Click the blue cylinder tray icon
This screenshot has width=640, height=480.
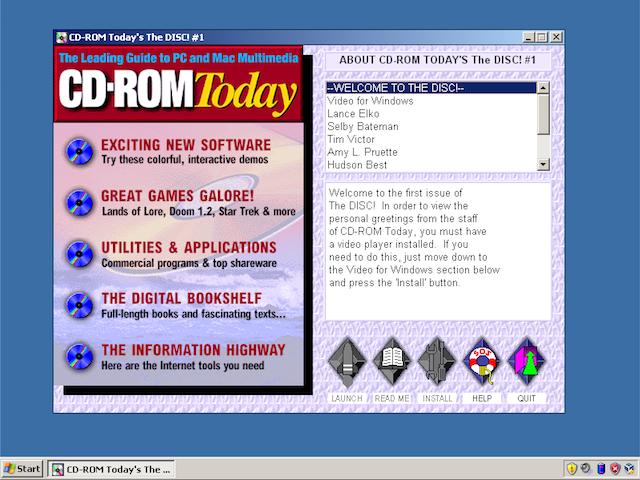(x=601, y=469)
